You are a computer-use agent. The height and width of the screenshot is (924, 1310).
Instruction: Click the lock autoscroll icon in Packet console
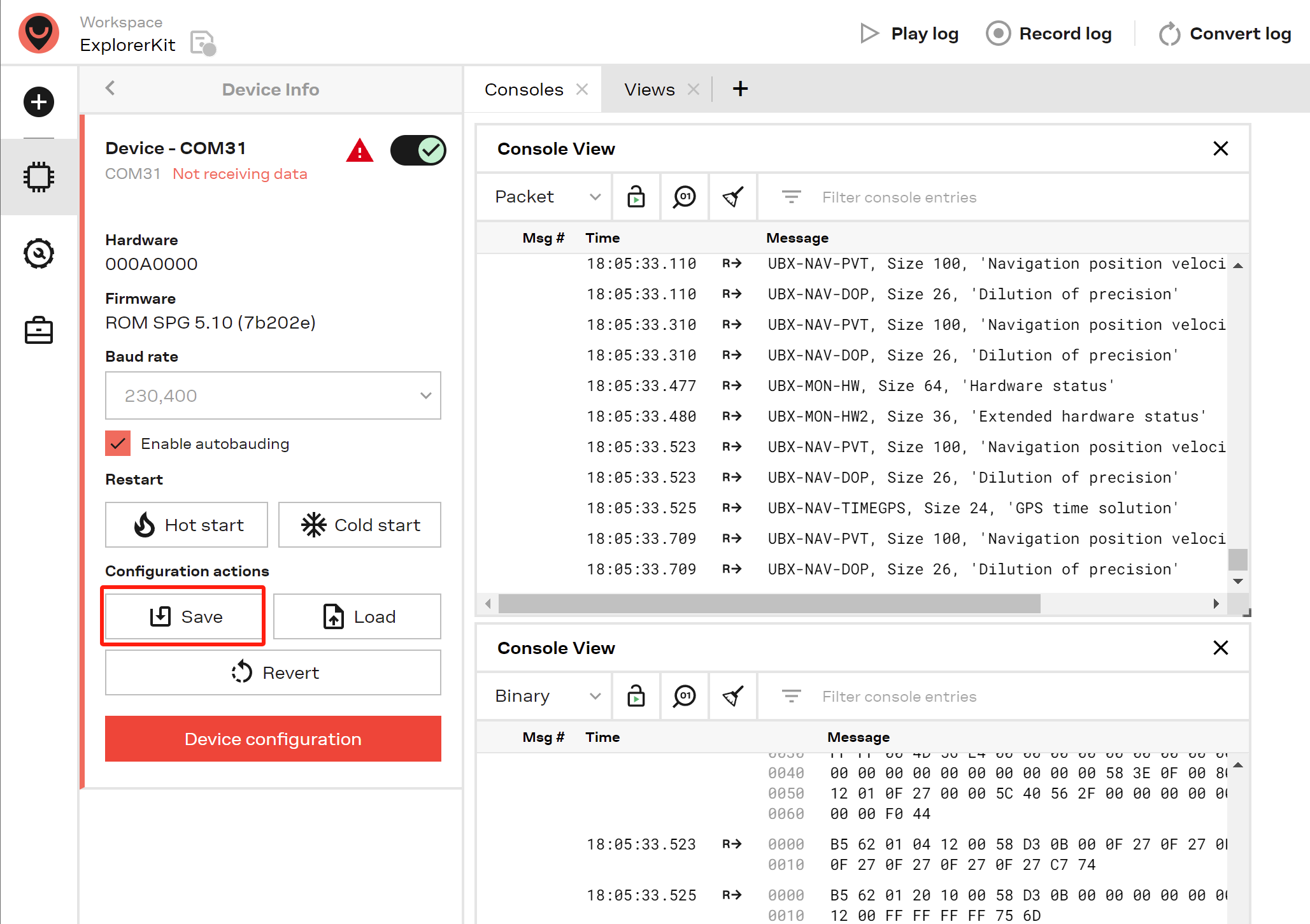pos(636,197)
